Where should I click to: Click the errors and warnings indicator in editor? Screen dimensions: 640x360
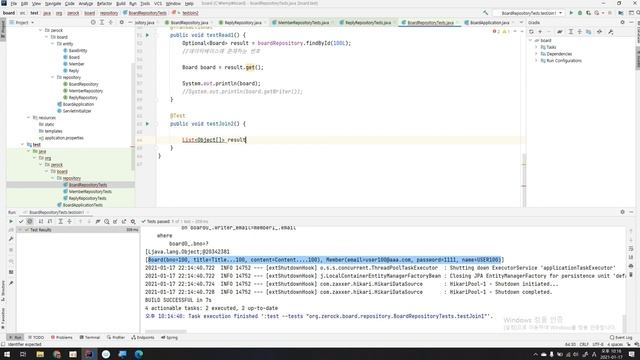click(500, 31)
